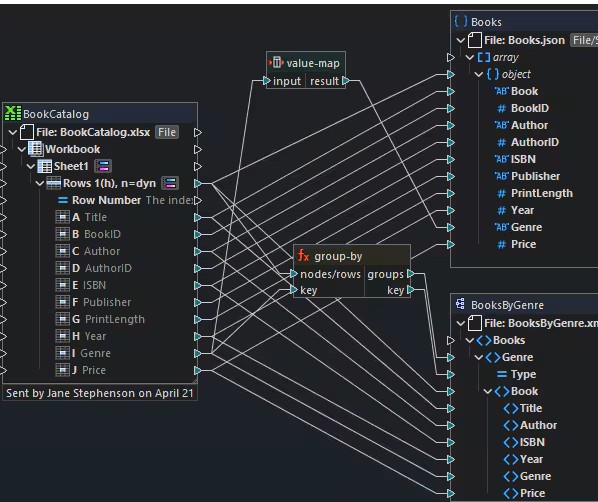Click the Excel icon beside BookCatalog

13,113
